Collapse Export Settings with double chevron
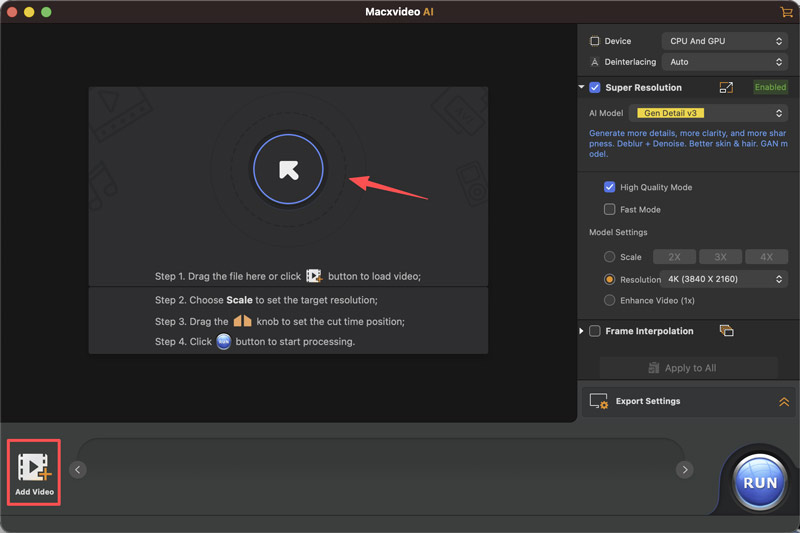The width and height of the screenshot is (800, 533). 784,401
